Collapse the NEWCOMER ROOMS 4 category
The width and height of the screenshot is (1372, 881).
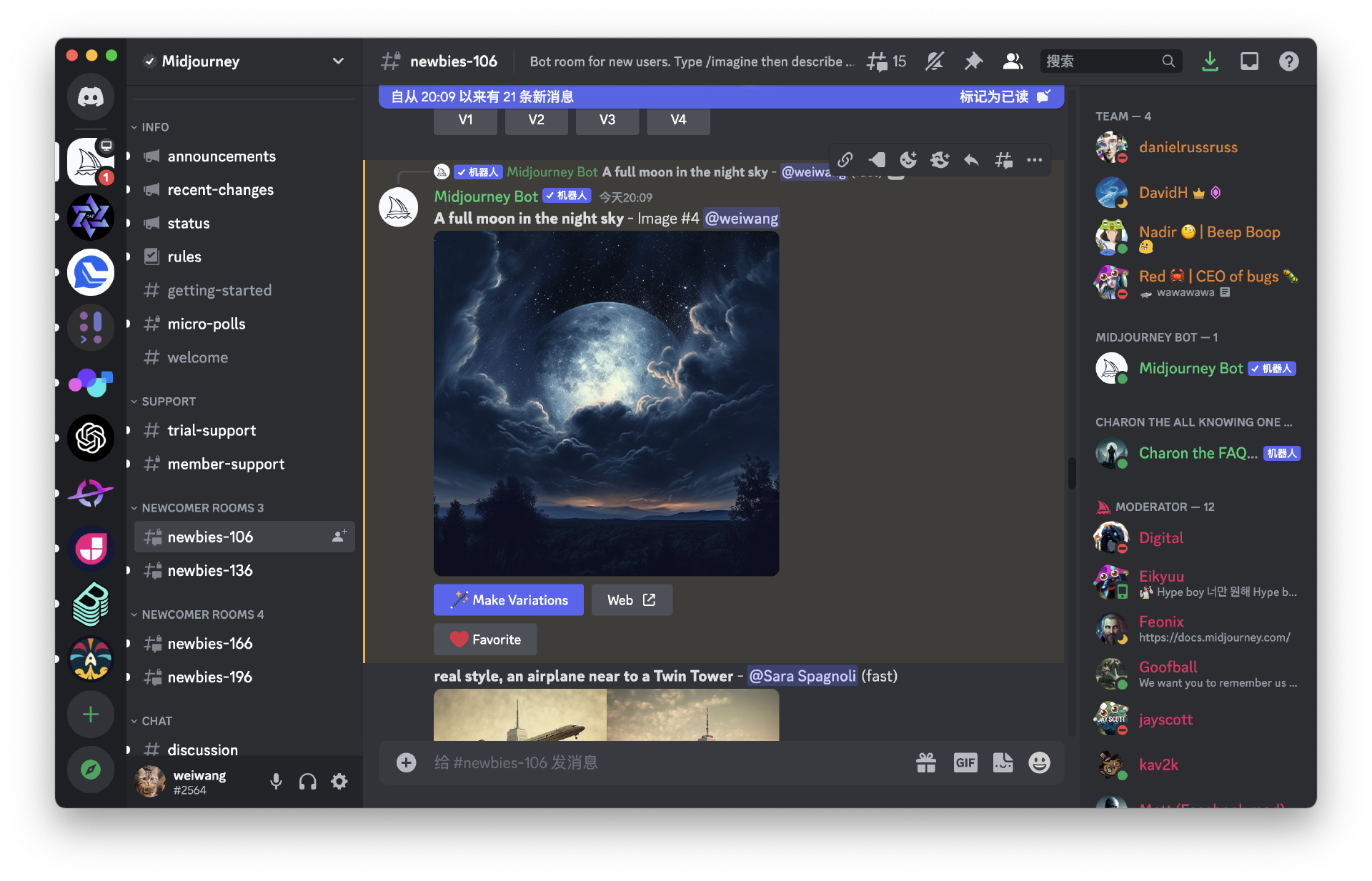tap(202, 614)
